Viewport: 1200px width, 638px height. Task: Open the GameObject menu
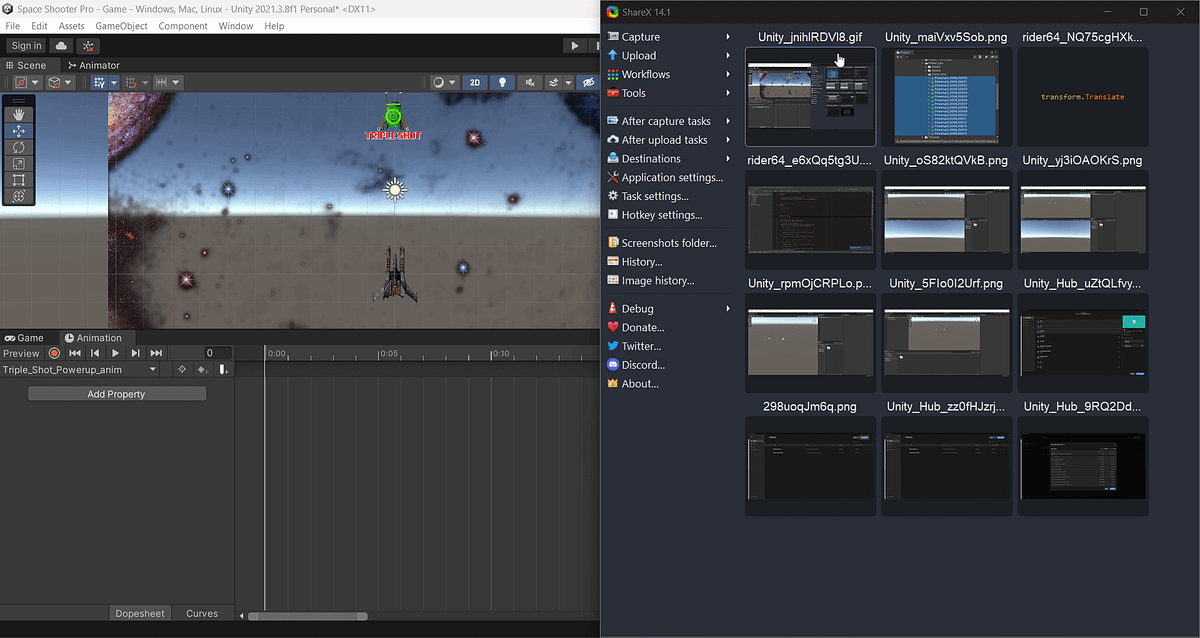121,25
